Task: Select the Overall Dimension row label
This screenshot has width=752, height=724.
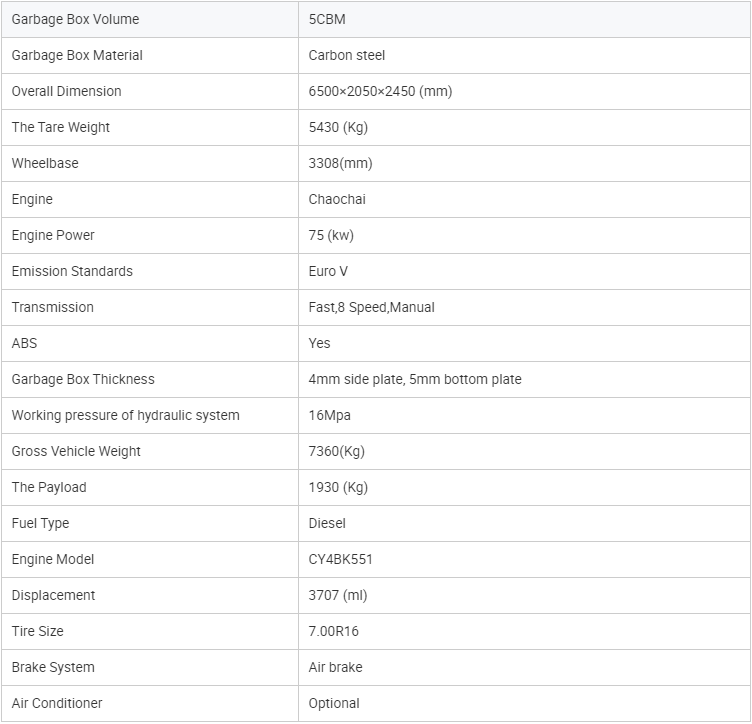Action: click(x=66, y=92)
